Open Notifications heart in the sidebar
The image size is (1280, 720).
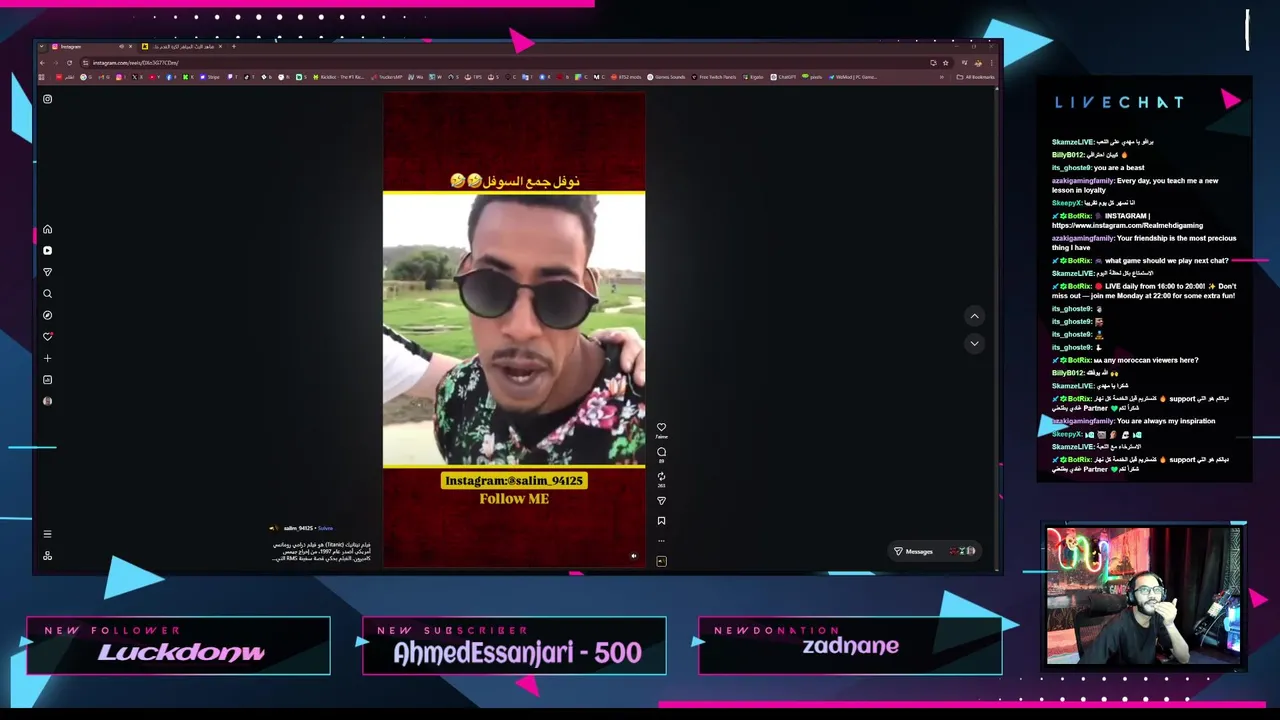pyautogui.click(x=47, y=336)
